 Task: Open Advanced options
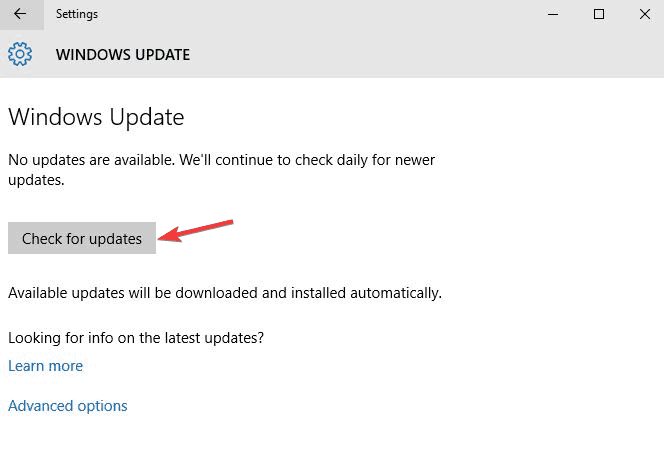tap(68, 406)
